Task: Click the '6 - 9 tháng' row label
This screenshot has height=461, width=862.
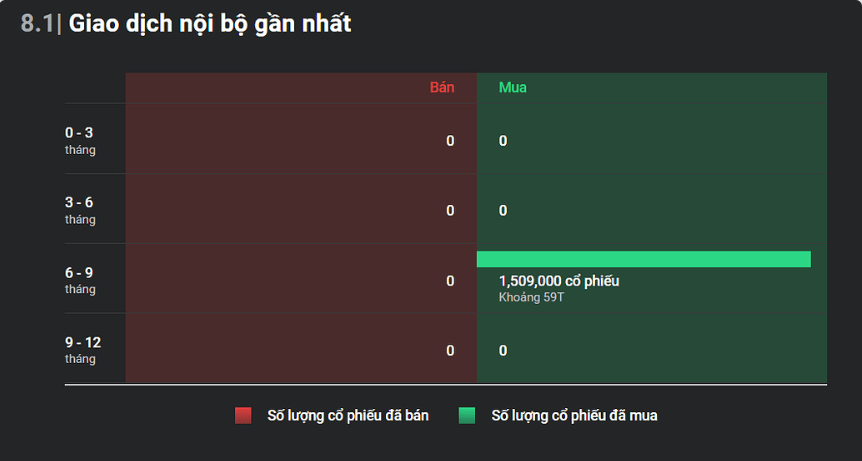Action: tap(80, 280)
